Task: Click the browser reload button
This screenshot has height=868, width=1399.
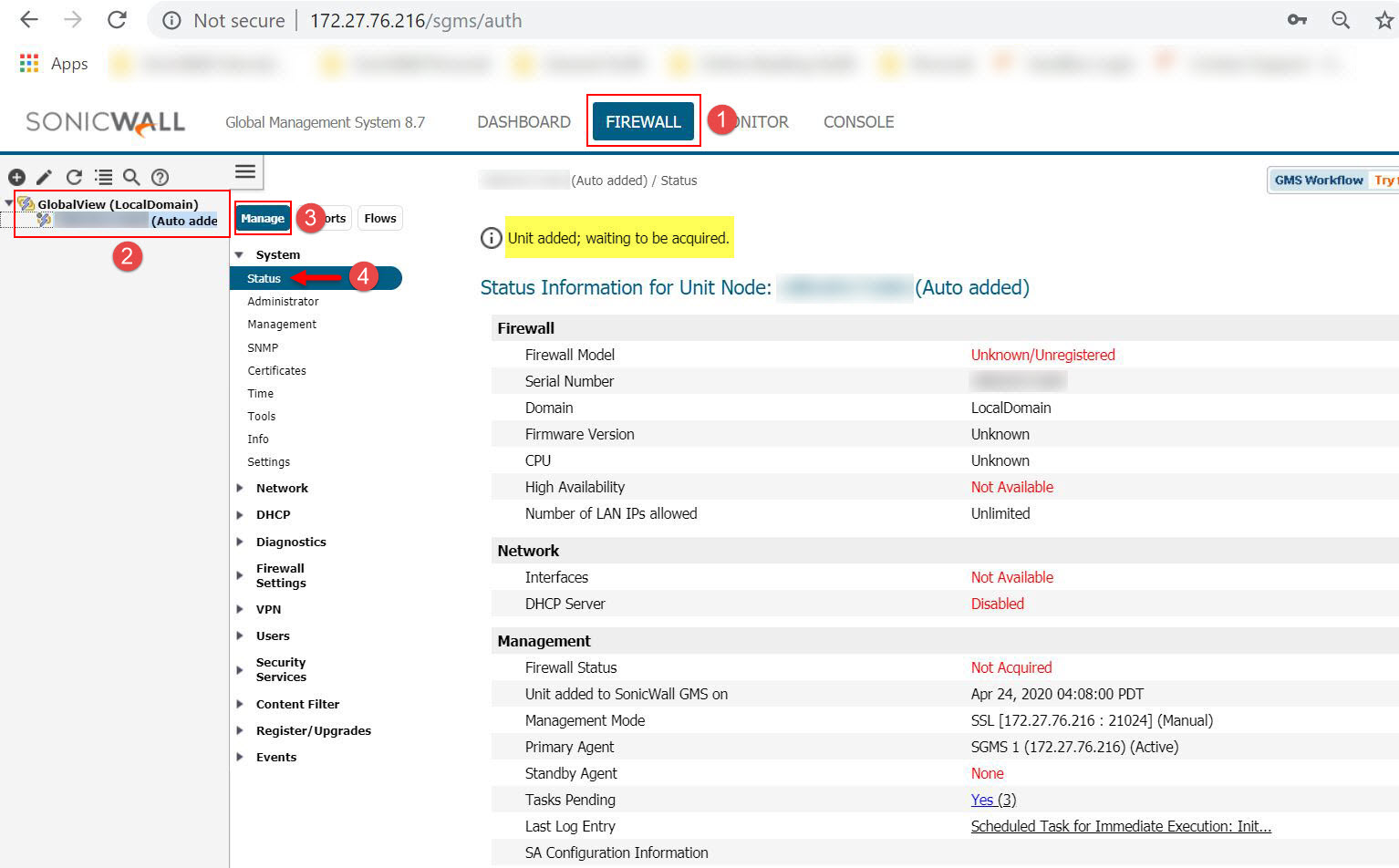Action: tap(117, 20)
